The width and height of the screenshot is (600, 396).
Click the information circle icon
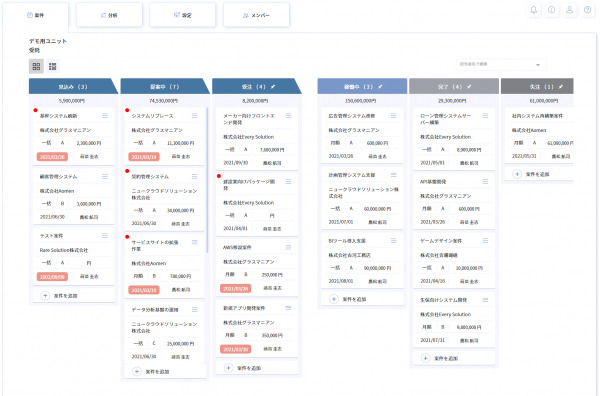(x=551, y=10)
